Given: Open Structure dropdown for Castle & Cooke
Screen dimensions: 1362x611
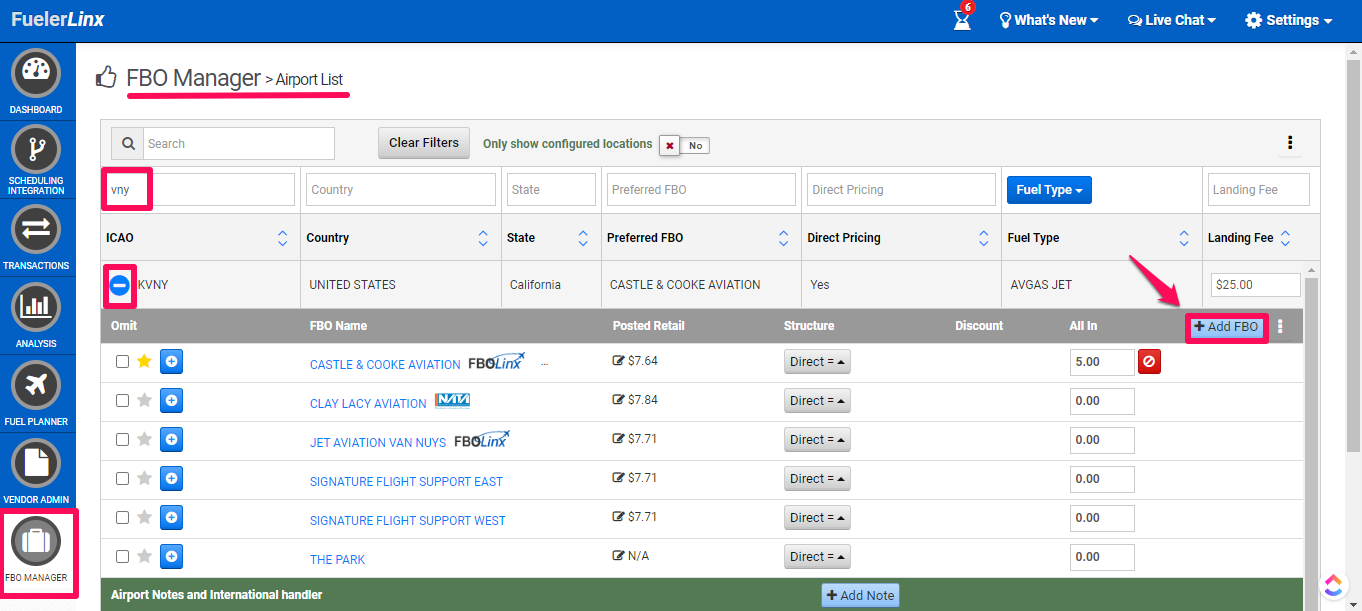Looking at the screenshot, I should pyautogui.click(x=817, y=362).
